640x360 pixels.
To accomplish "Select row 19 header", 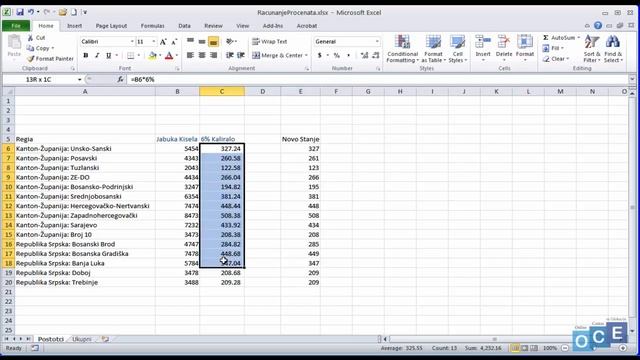I will coord(8,273).
